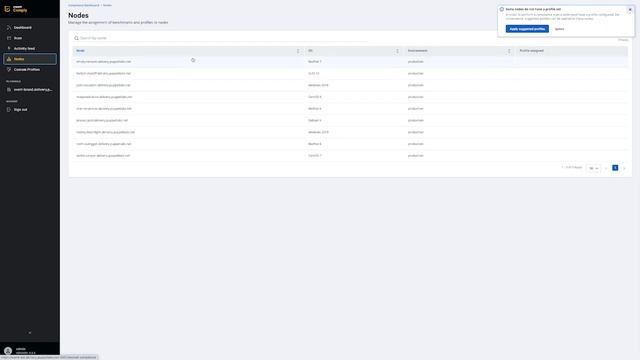Screen dimensions: 640x360
Task: Open the Environment column sort arrows
Action: (509, 51)
